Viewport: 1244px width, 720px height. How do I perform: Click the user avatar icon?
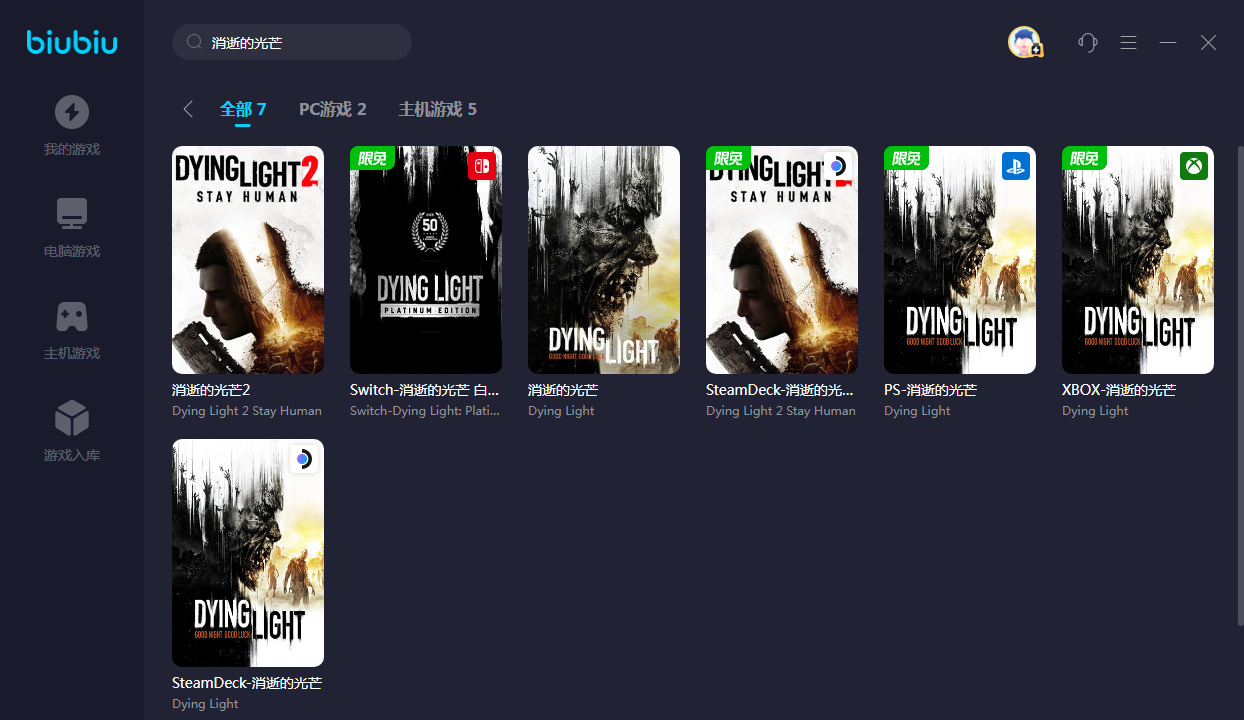[1024, 42]
